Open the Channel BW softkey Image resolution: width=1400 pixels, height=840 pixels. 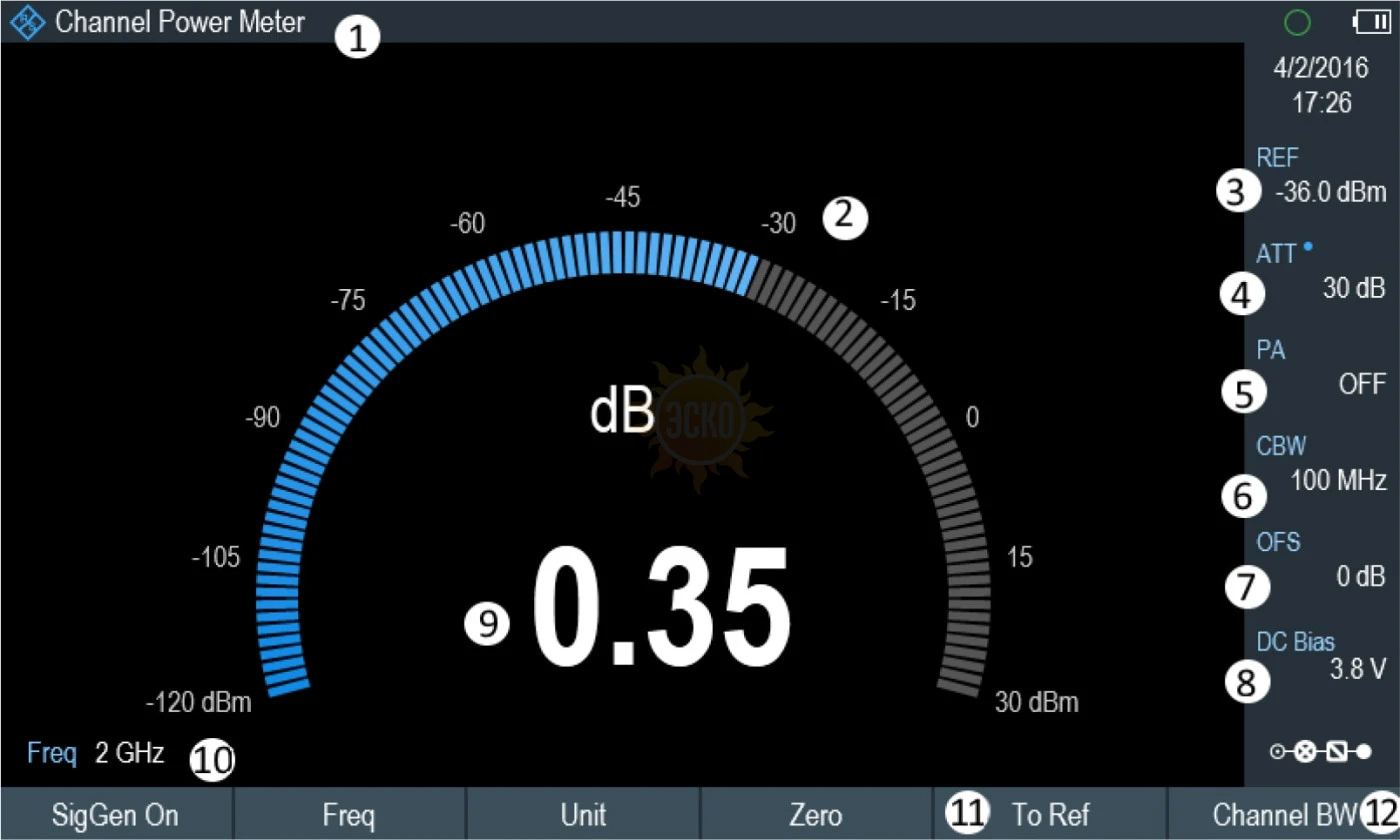(x=1284, y=815)
